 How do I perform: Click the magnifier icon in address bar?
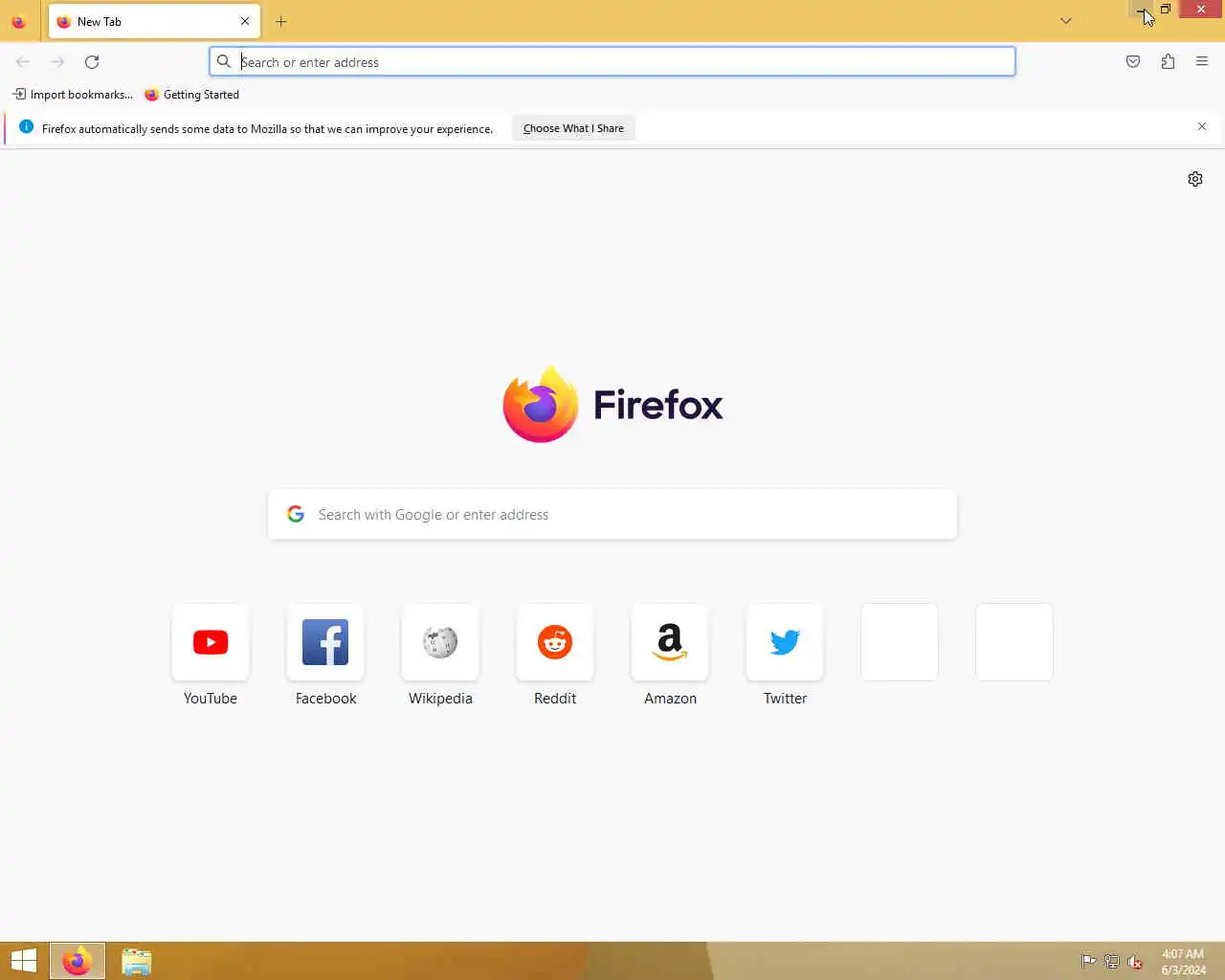click(223, 61)
